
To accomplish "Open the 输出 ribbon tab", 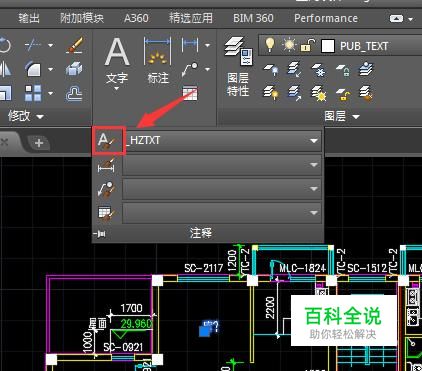I will coord(29,18).
